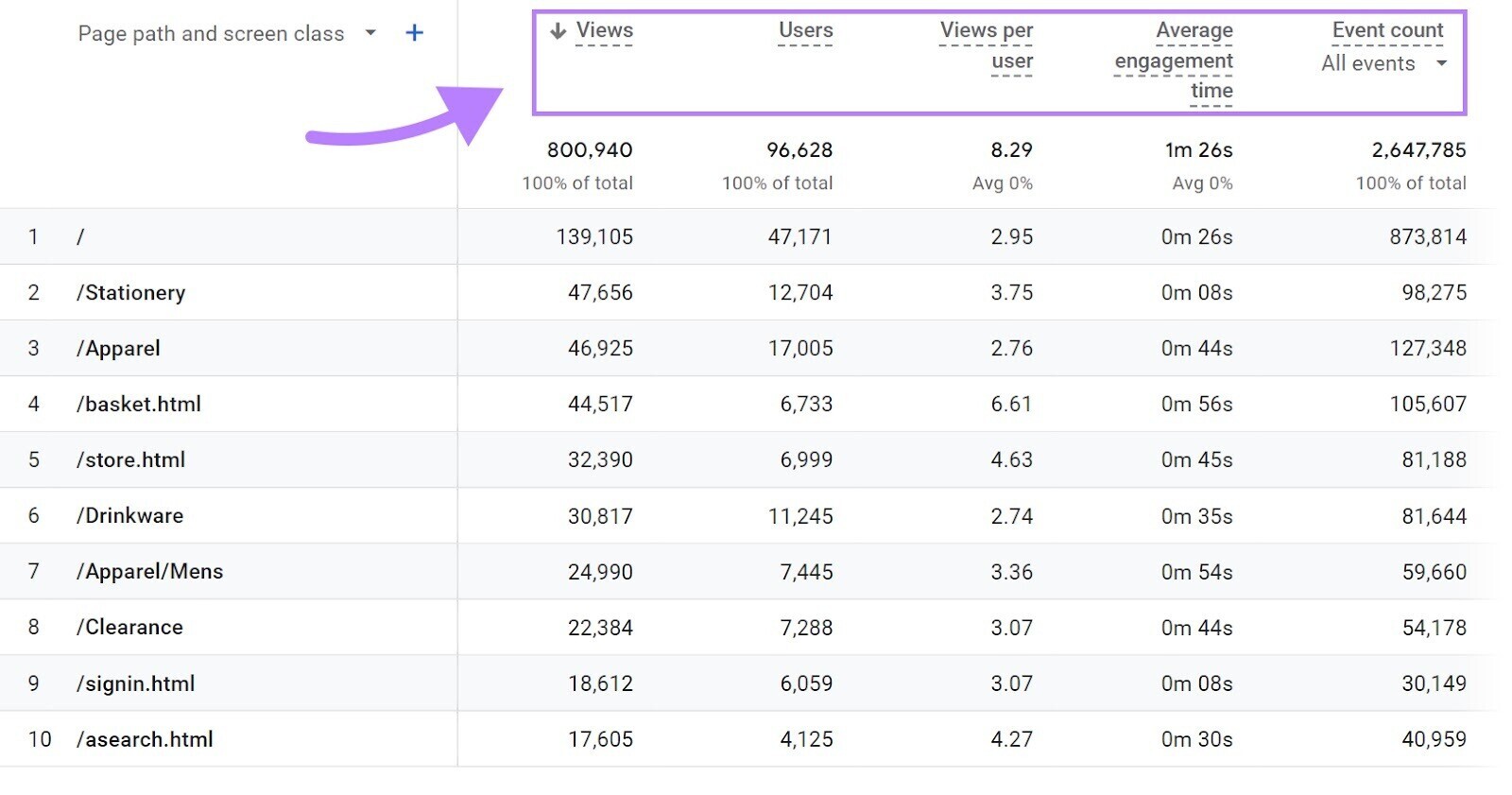The image size is (1512, 795).
Task: Open the /basket.html page row
Action: pyautogui.click(x=139, y=405)
